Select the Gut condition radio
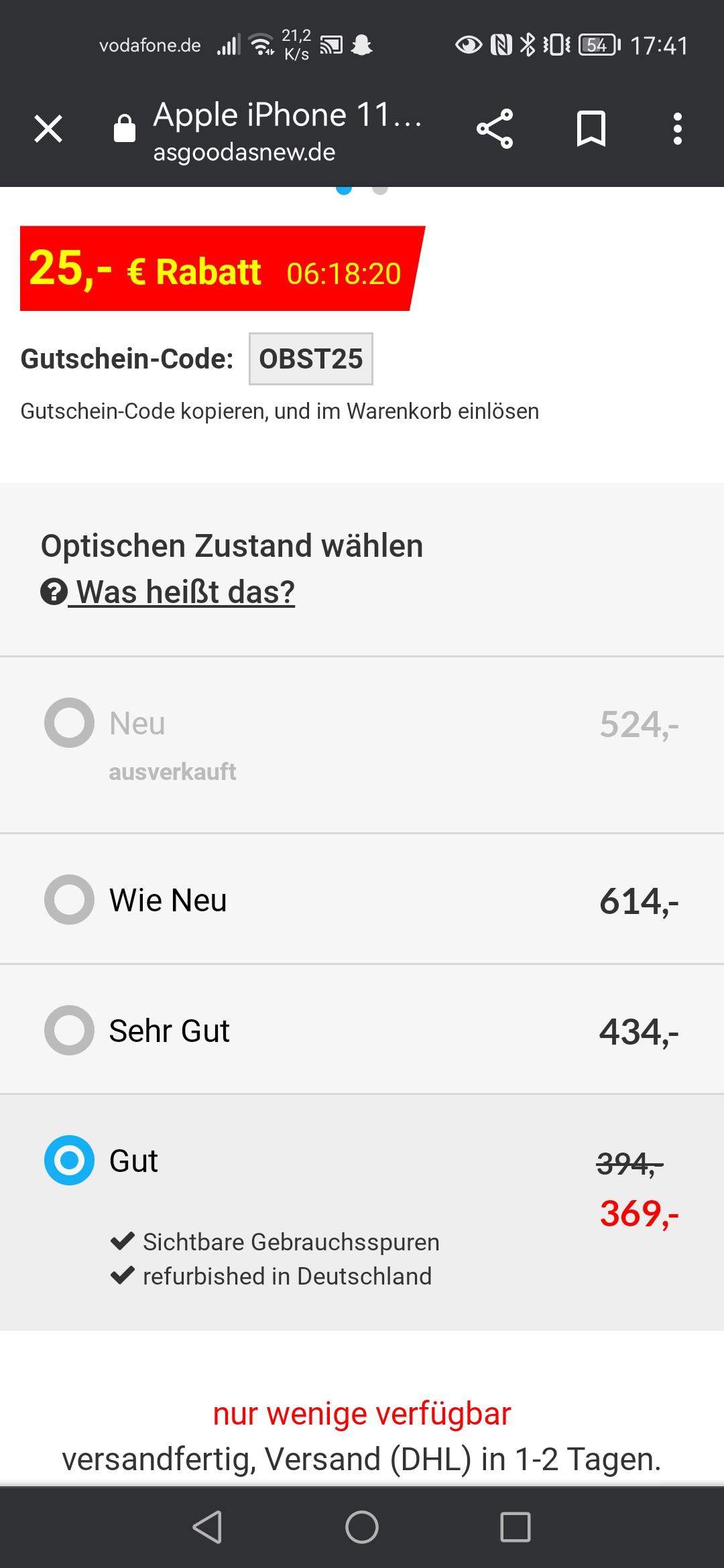724x1568 pixels. click(69, 1160)
